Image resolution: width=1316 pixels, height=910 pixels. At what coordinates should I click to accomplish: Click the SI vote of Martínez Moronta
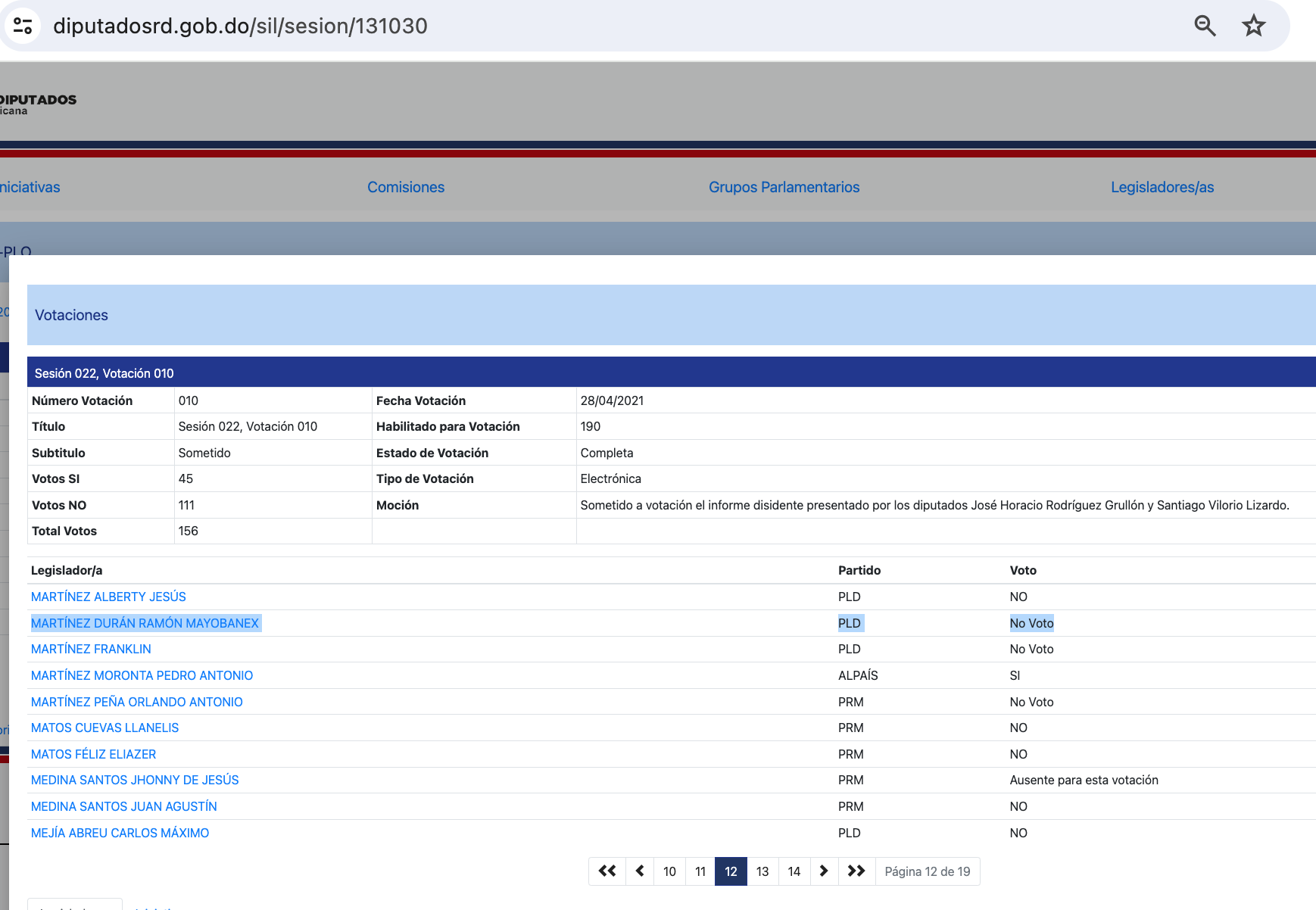(1015, 675)
